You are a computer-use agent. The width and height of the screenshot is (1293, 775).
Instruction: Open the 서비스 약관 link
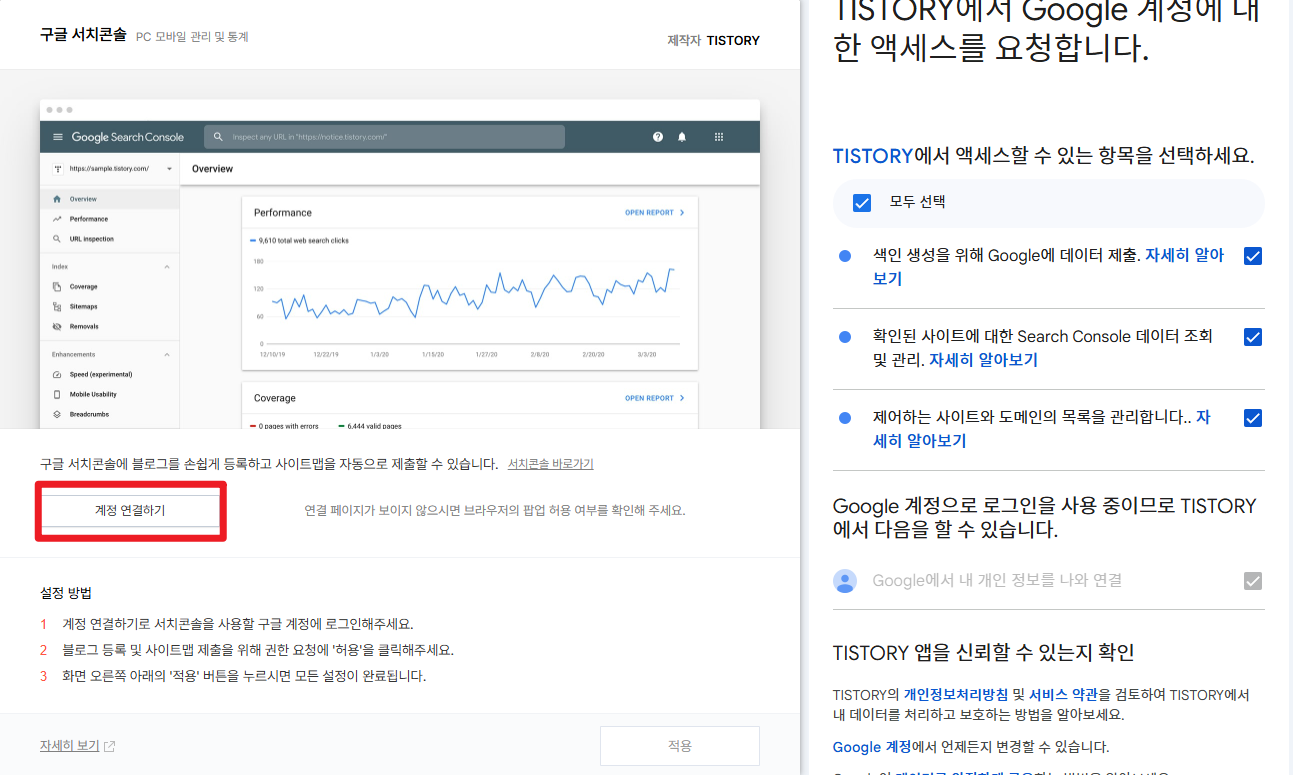pos(1063,694)
